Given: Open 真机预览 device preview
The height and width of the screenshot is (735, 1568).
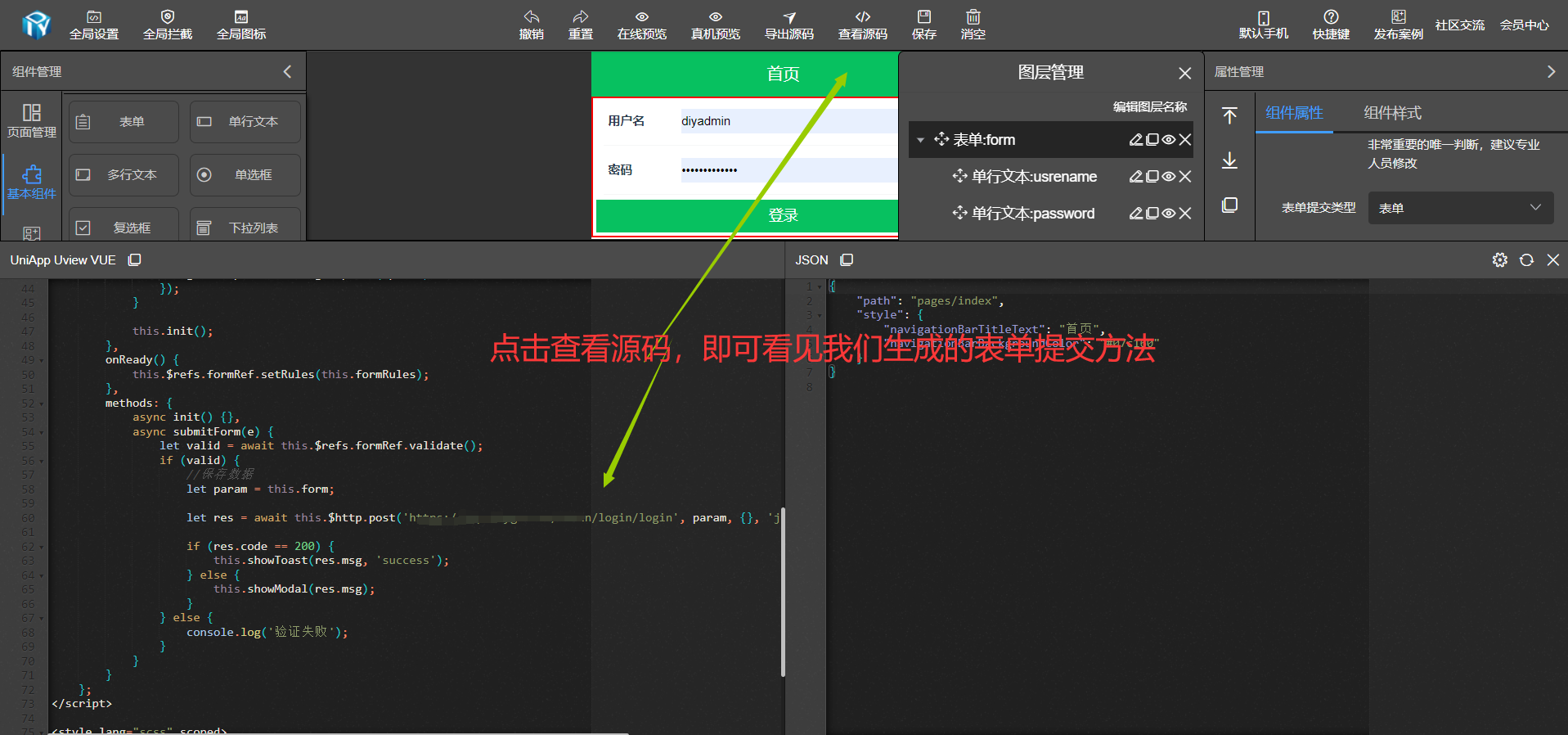Looking at the screenshot, I should (x=716, y=25).
